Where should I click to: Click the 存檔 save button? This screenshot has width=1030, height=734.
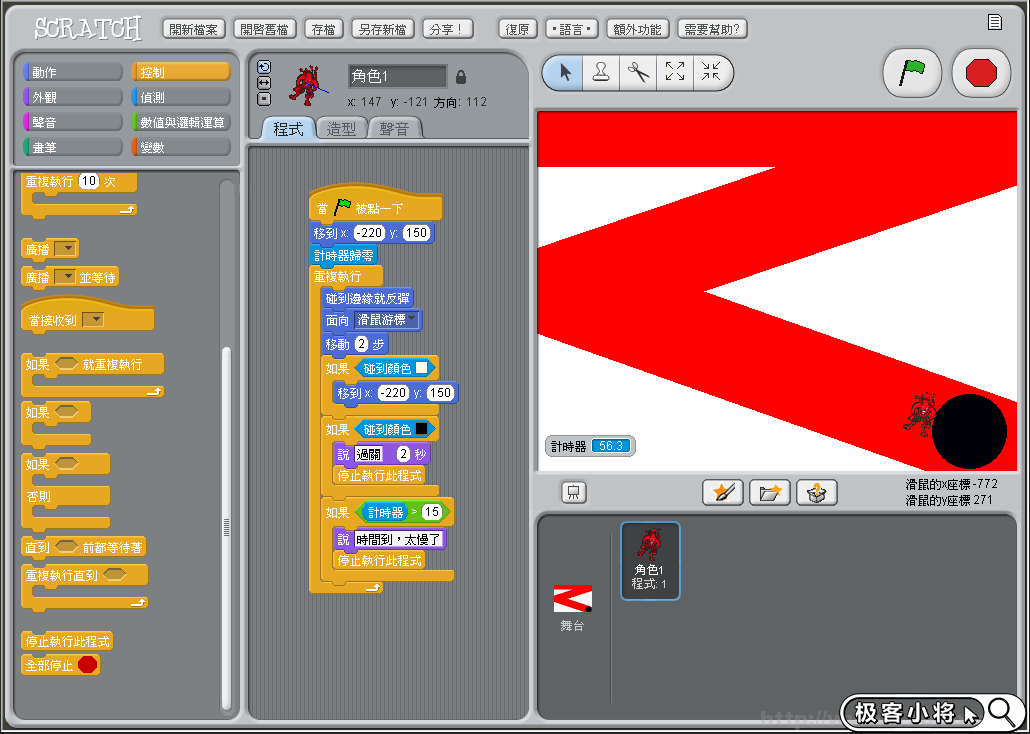[x=323, y=29]
